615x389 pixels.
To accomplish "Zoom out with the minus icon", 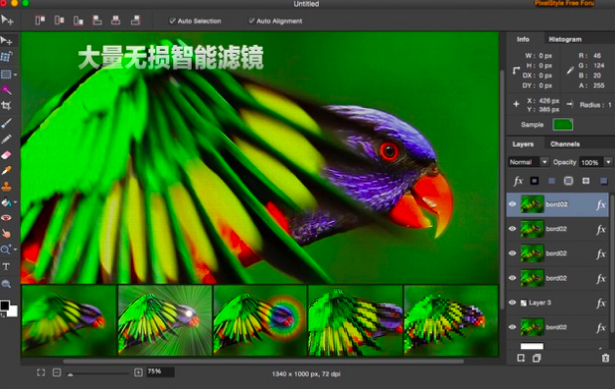I will pos(57,373).
